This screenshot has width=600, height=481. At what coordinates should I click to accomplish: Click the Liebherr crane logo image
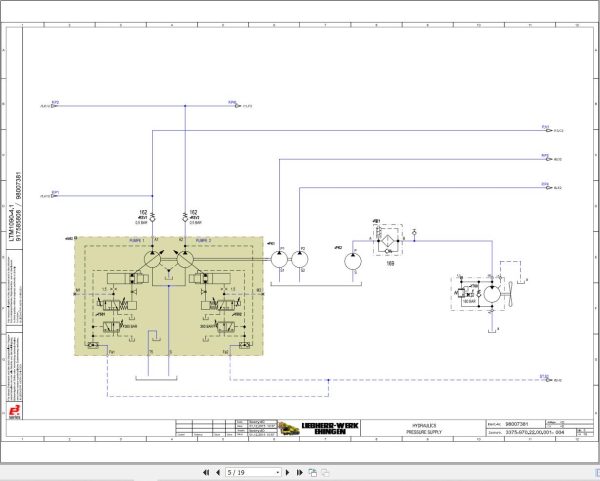coord(289,428)
